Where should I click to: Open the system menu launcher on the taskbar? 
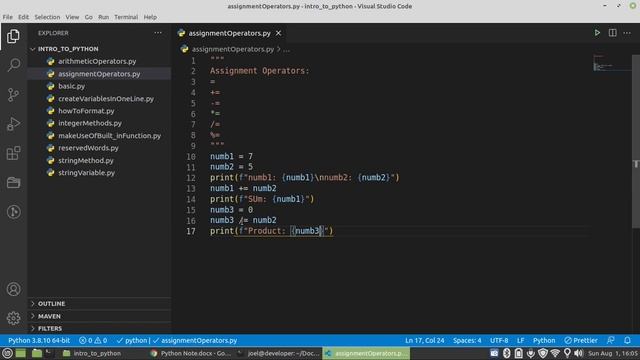[x=7, y=353]
